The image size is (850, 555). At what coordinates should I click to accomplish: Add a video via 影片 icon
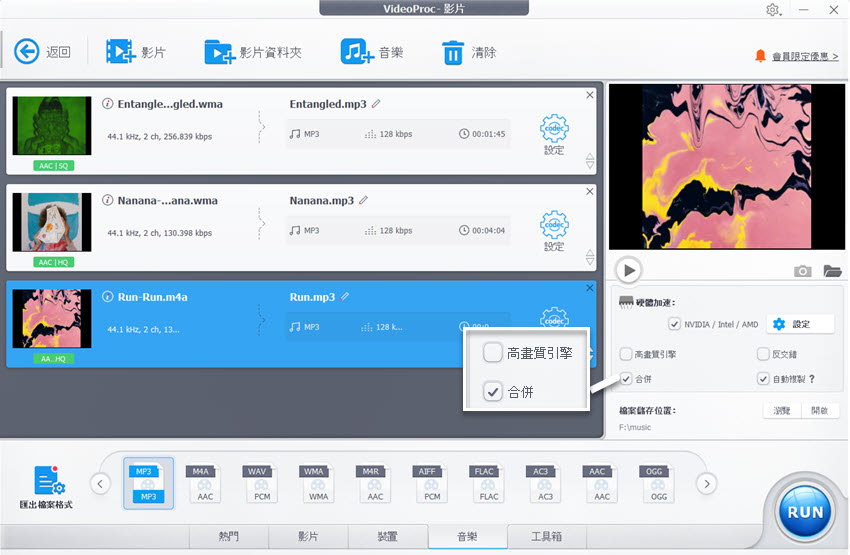click(x=120, y=52)
